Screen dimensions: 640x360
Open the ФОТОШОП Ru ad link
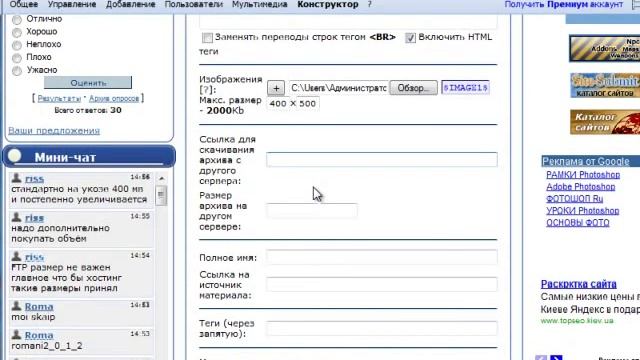[575, 199]
